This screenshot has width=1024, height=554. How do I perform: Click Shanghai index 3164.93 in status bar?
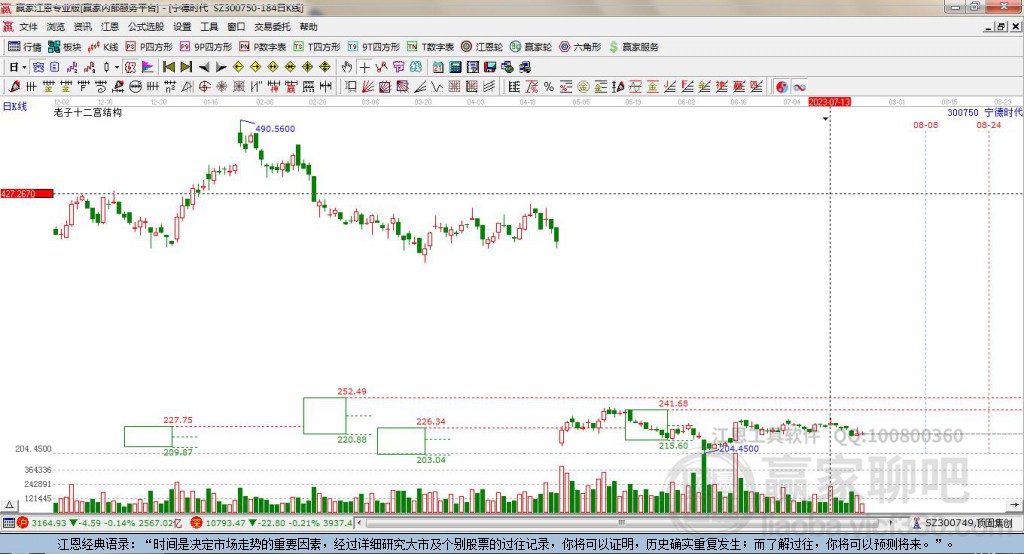pyautogui.click(x=48, y=523)
